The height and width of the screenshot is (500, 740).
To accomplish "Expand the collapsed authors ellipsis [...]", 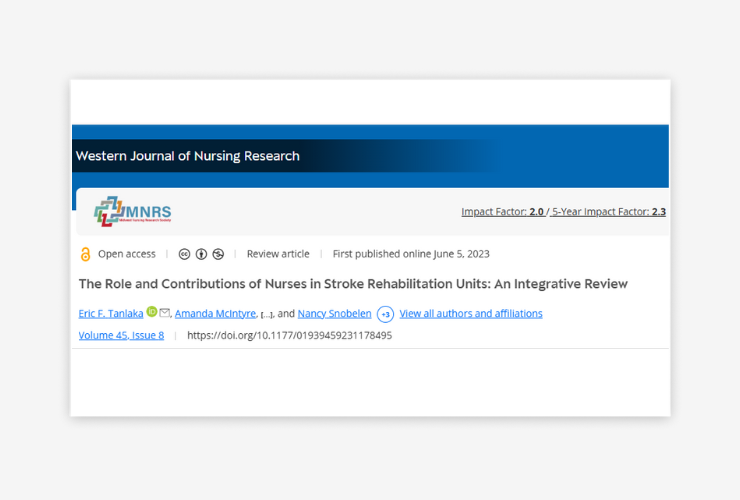I will pyautogui.click(x=267, y=314).
